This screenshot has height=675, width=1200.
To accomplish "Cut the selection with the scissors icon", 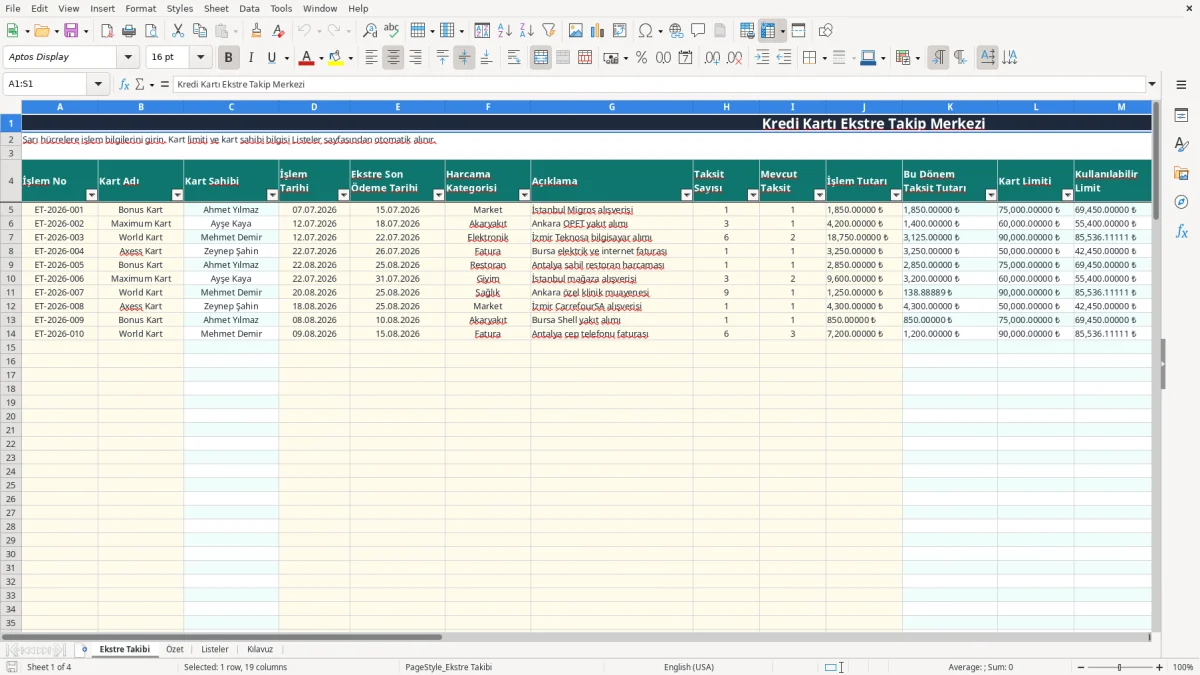I will click(x=178, y=31).
